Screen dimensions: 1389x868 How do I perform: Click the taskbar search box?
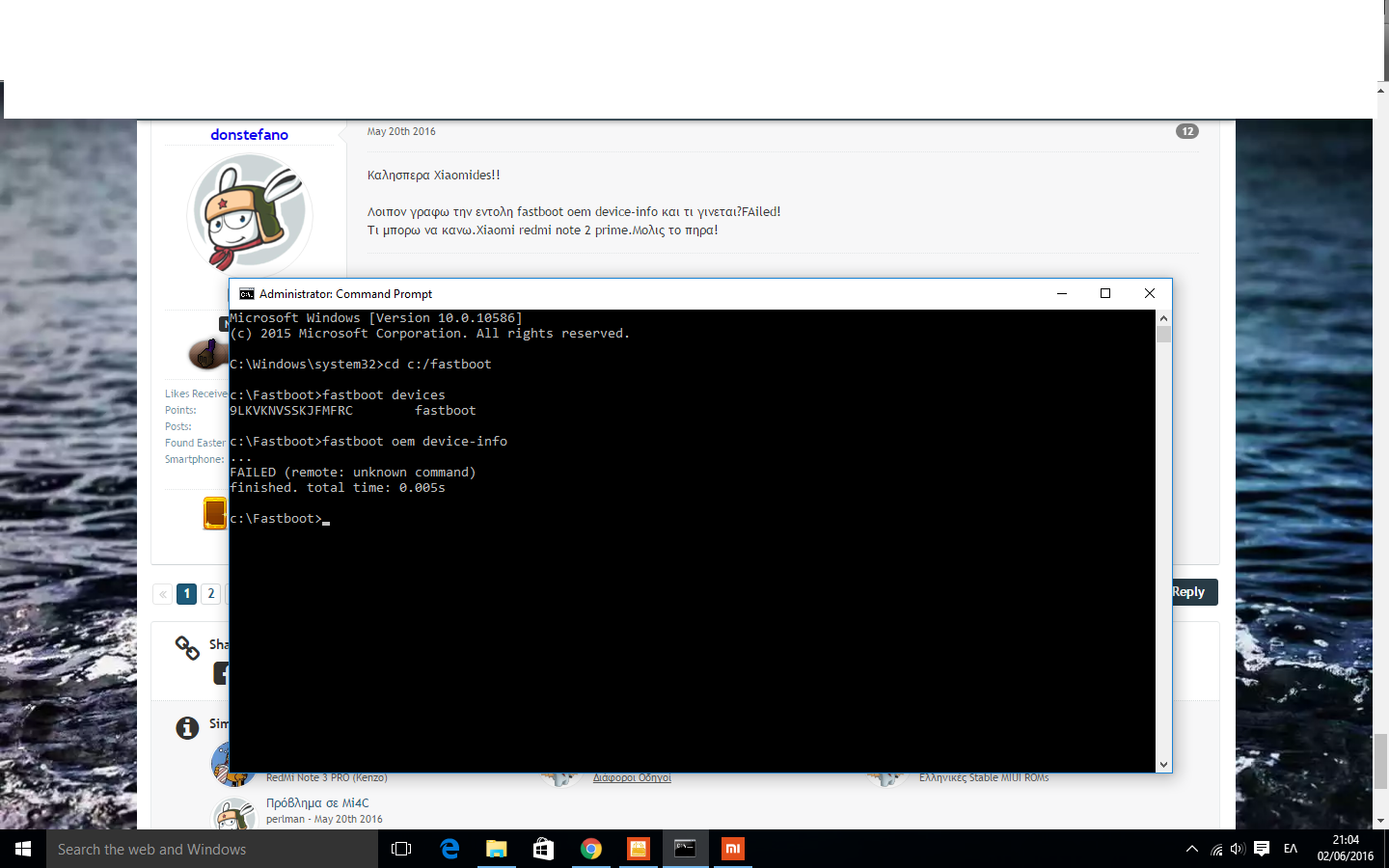[212, 849]
